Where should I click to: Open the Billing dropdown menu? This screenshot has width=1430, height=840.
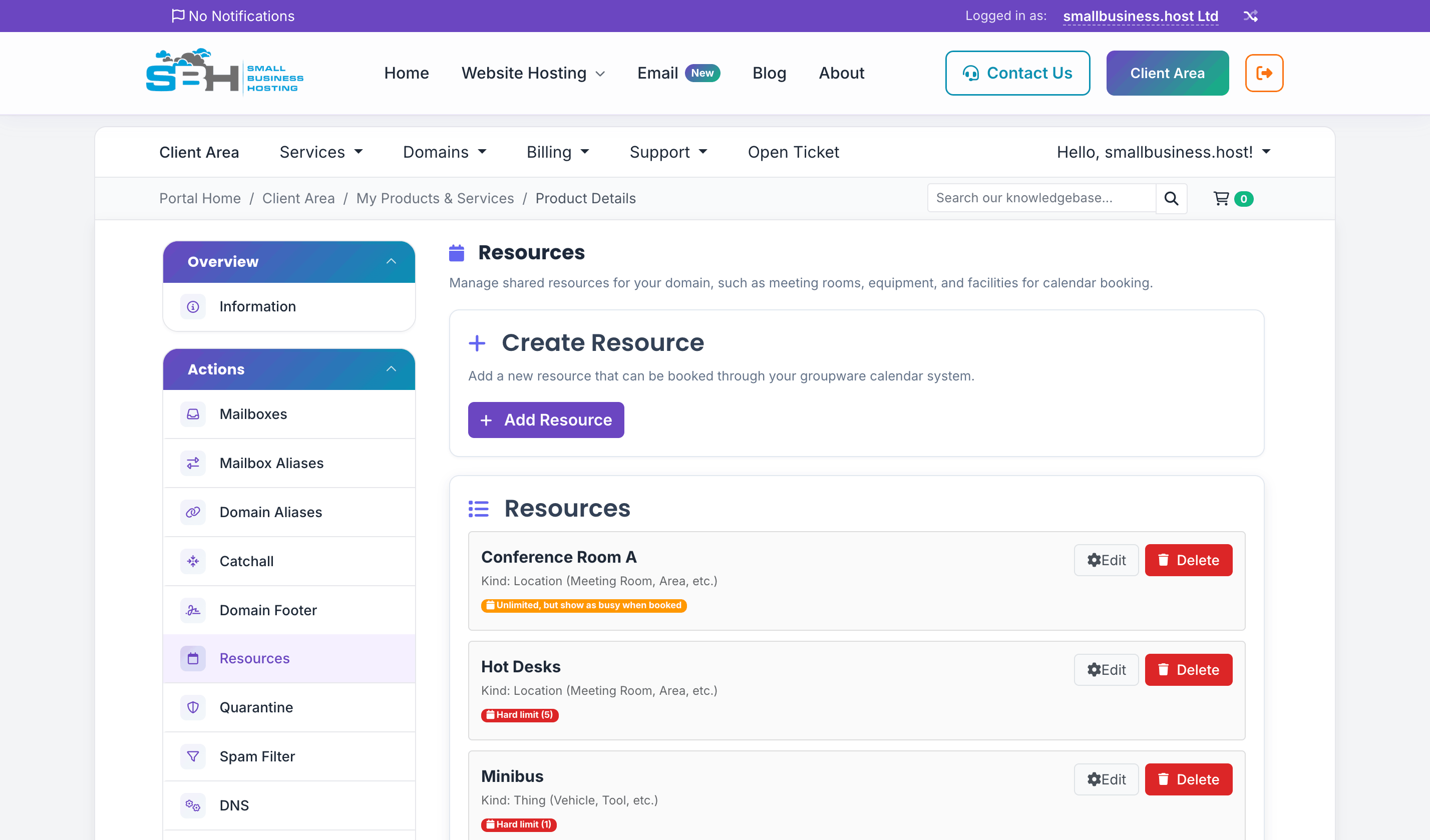coord(558,152)
